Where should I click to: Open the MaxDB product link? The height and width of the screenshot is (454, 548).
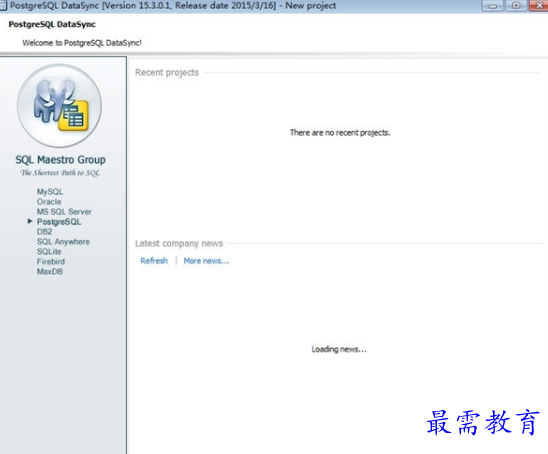click(50, 271)
